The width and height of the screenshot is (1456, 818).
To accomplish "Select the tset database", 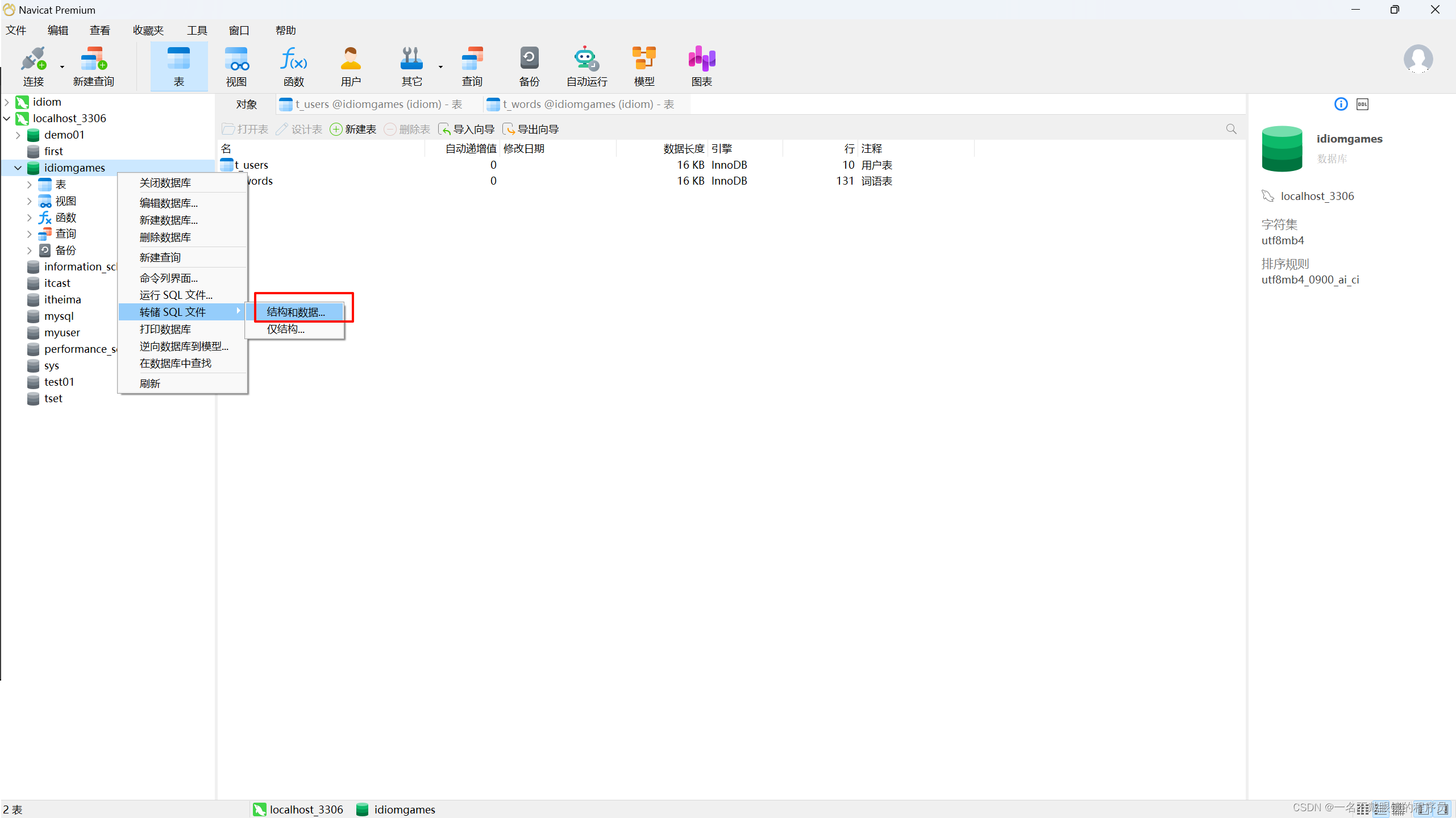I will (x=53, y=398).
